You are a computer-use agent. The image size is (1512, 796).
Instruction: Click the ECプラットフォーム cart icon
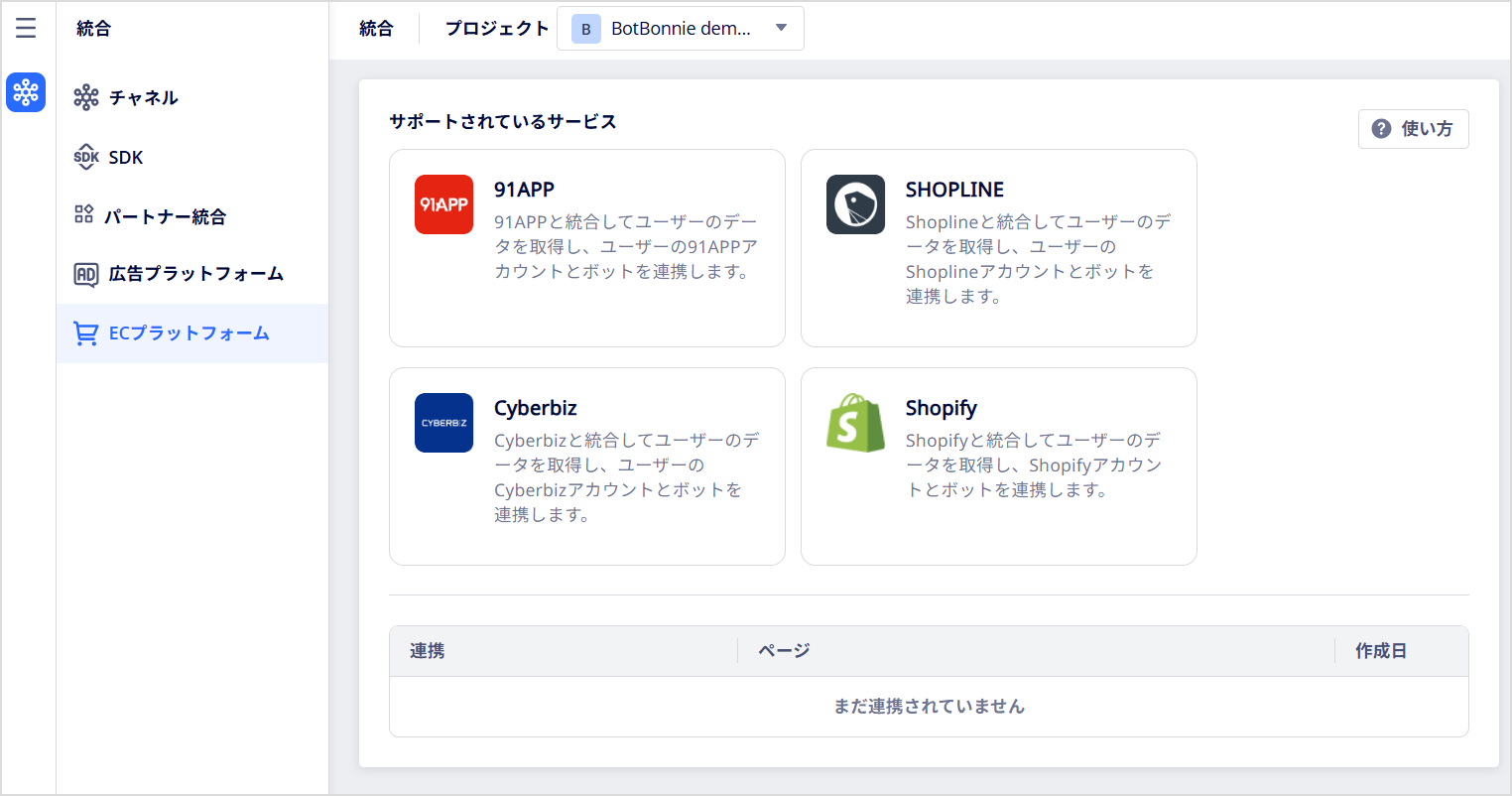click(x=86, y=333)
